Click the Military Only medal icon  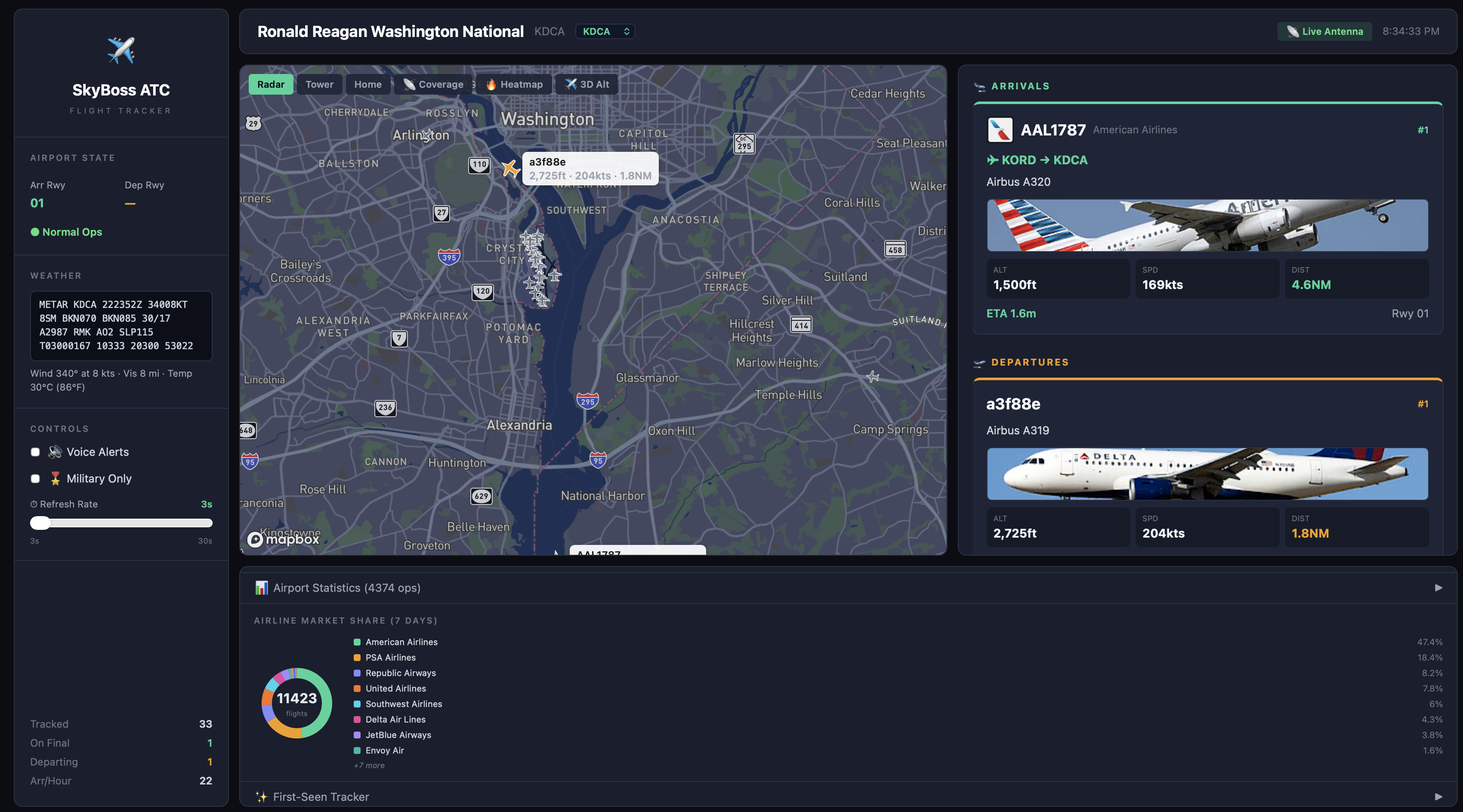click(x=55, y=479)
